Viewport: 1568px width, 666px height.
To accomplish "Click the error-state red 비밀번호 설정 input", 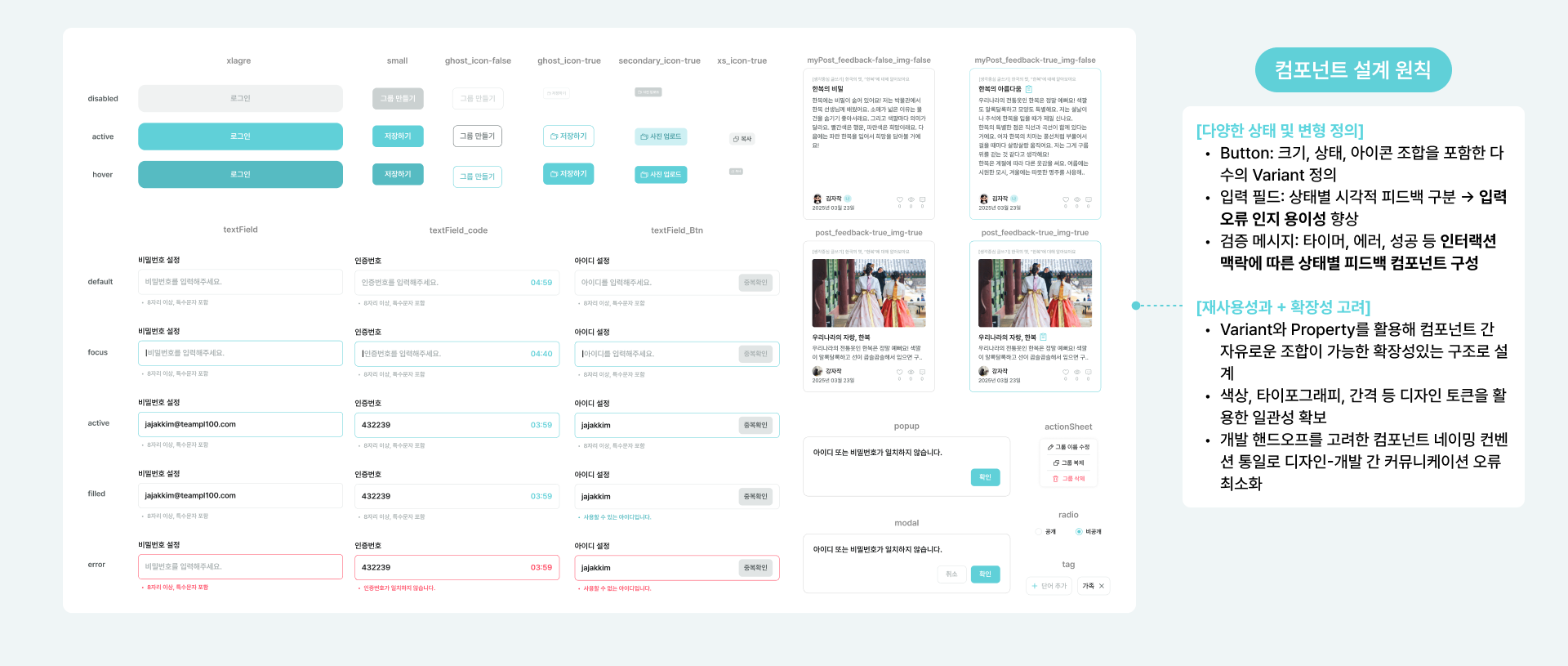I will point(240,566).
